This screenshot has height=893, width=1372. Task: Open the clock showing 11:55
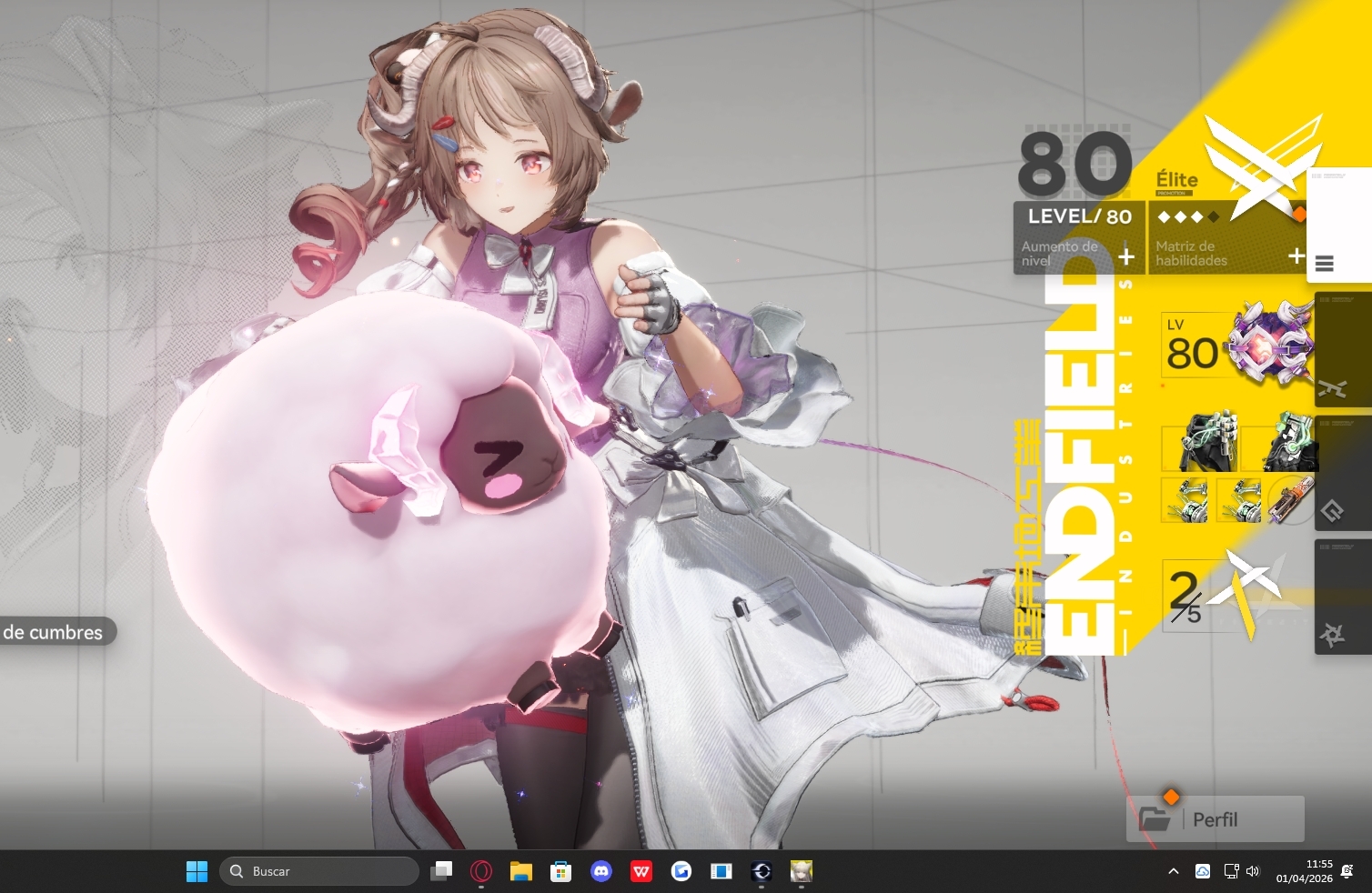coord(1304,871)
